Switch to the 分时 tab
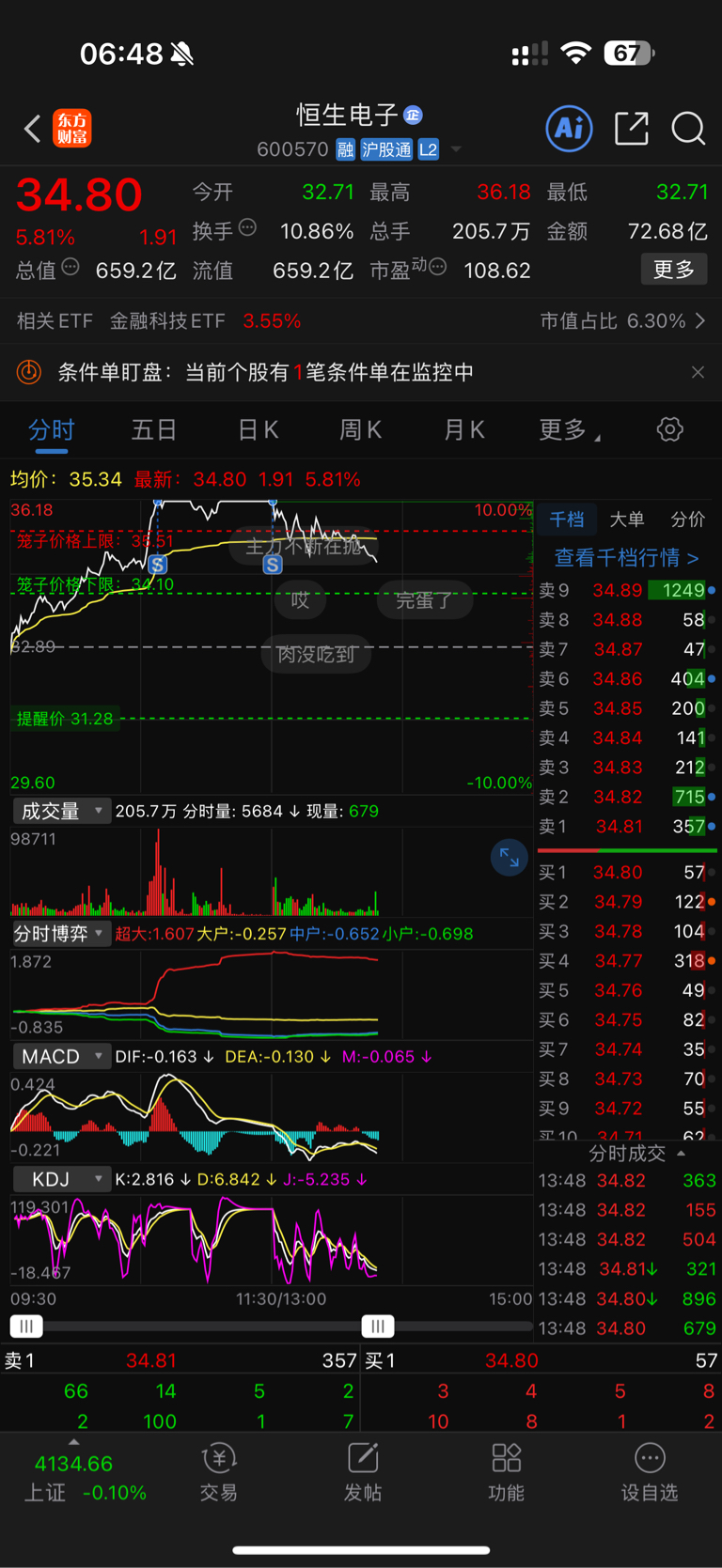The width and height of the screenshot is (722, 1568). tap(52, 430)
